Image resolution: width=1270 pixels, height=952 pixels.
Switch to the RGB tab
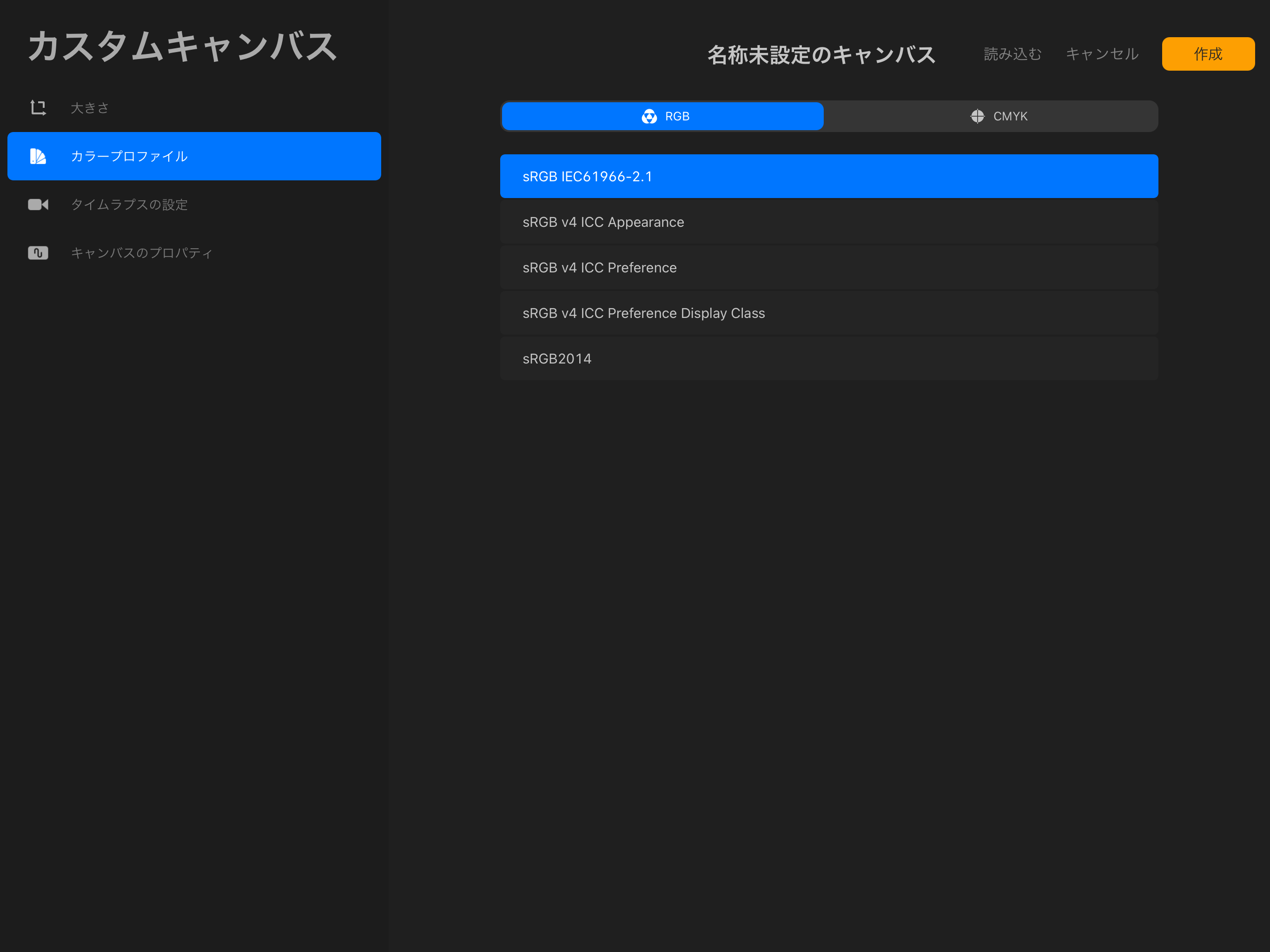coord(662,117)
